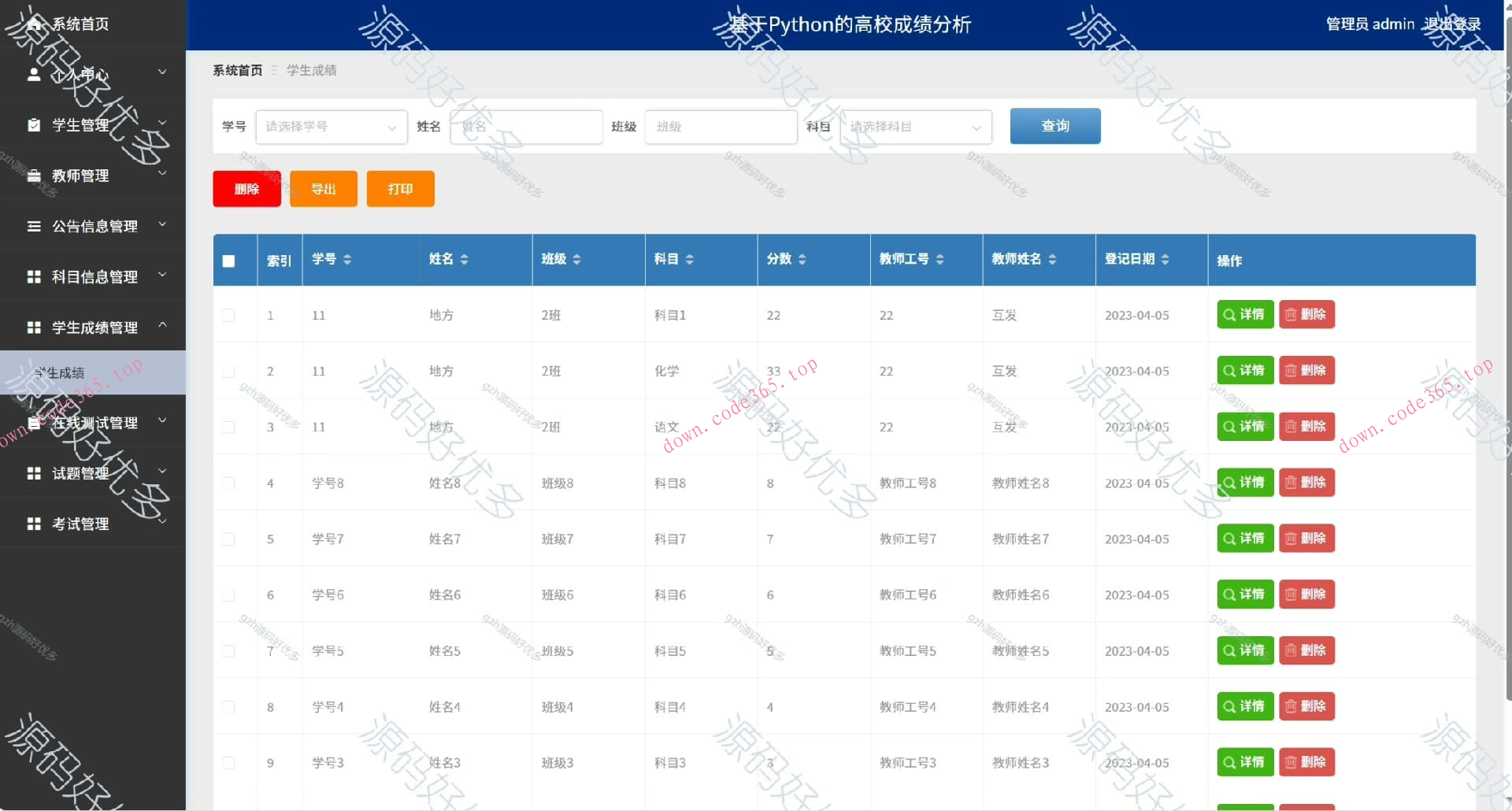Click the 个人中心 user icon
This screenshot has height=811, width=1512.
tap(34, 73)
